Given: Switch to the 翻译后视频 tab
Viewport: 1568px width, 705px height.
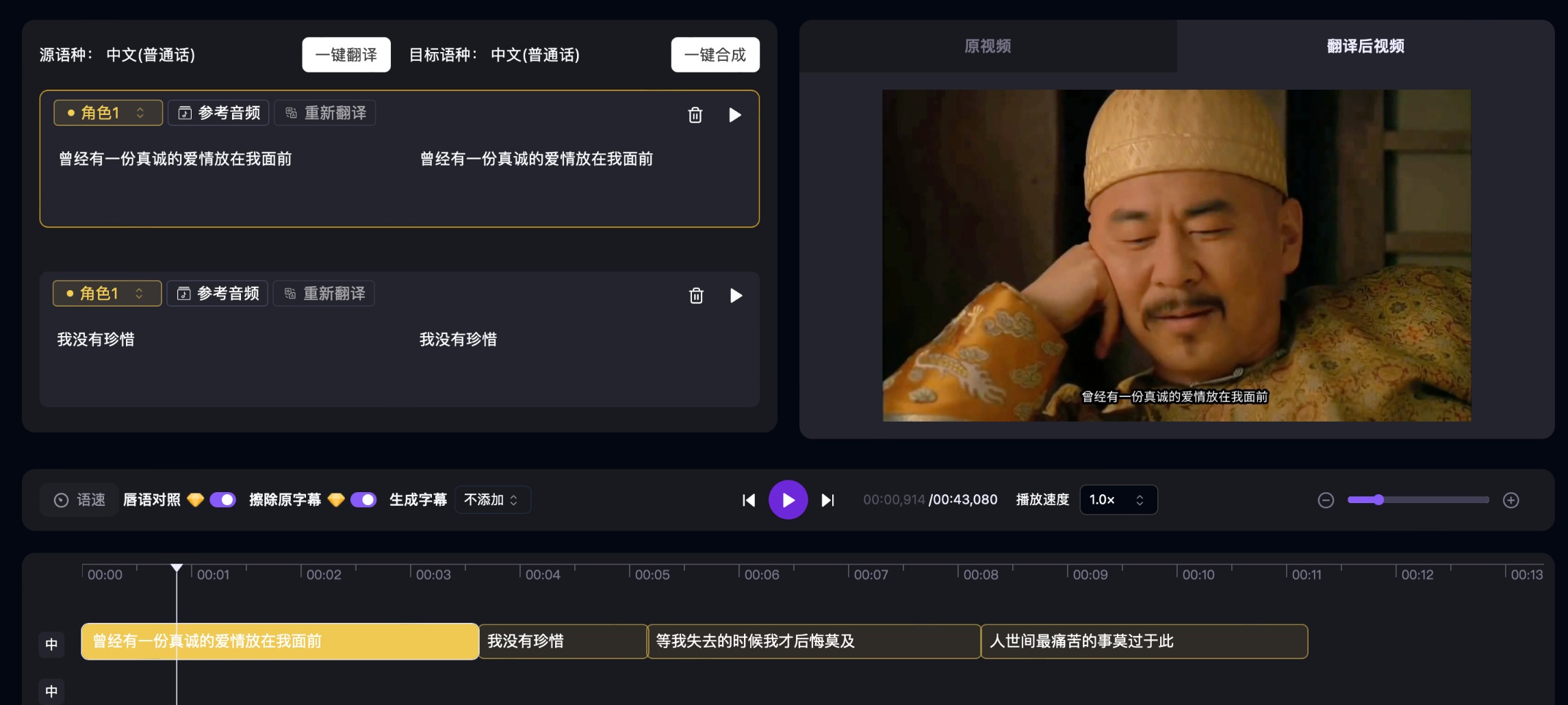Looking at the screenshot, I should pyautogui.click(x=1365, y=47).
